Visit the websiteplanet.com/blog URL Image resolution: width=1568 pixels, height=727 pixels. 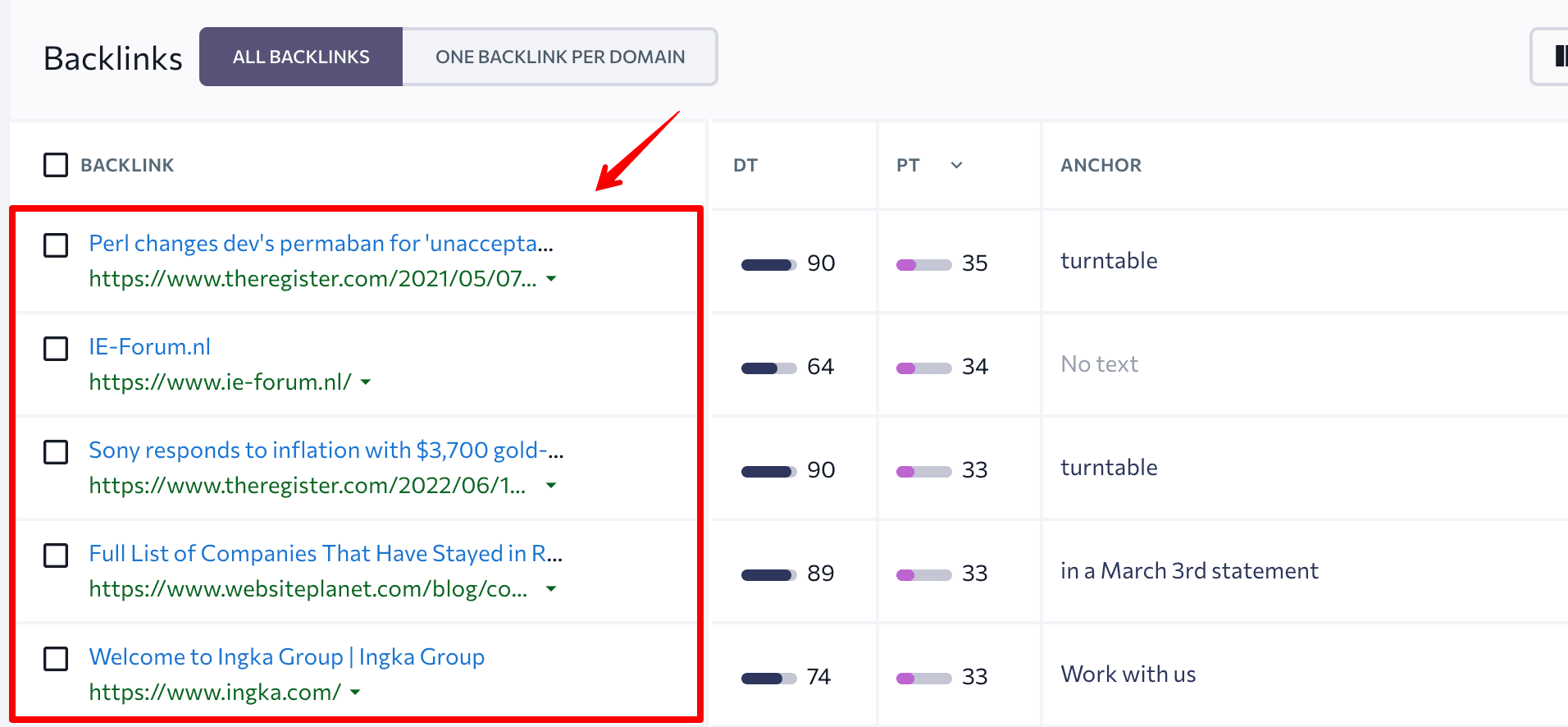[x=308, y=589]
